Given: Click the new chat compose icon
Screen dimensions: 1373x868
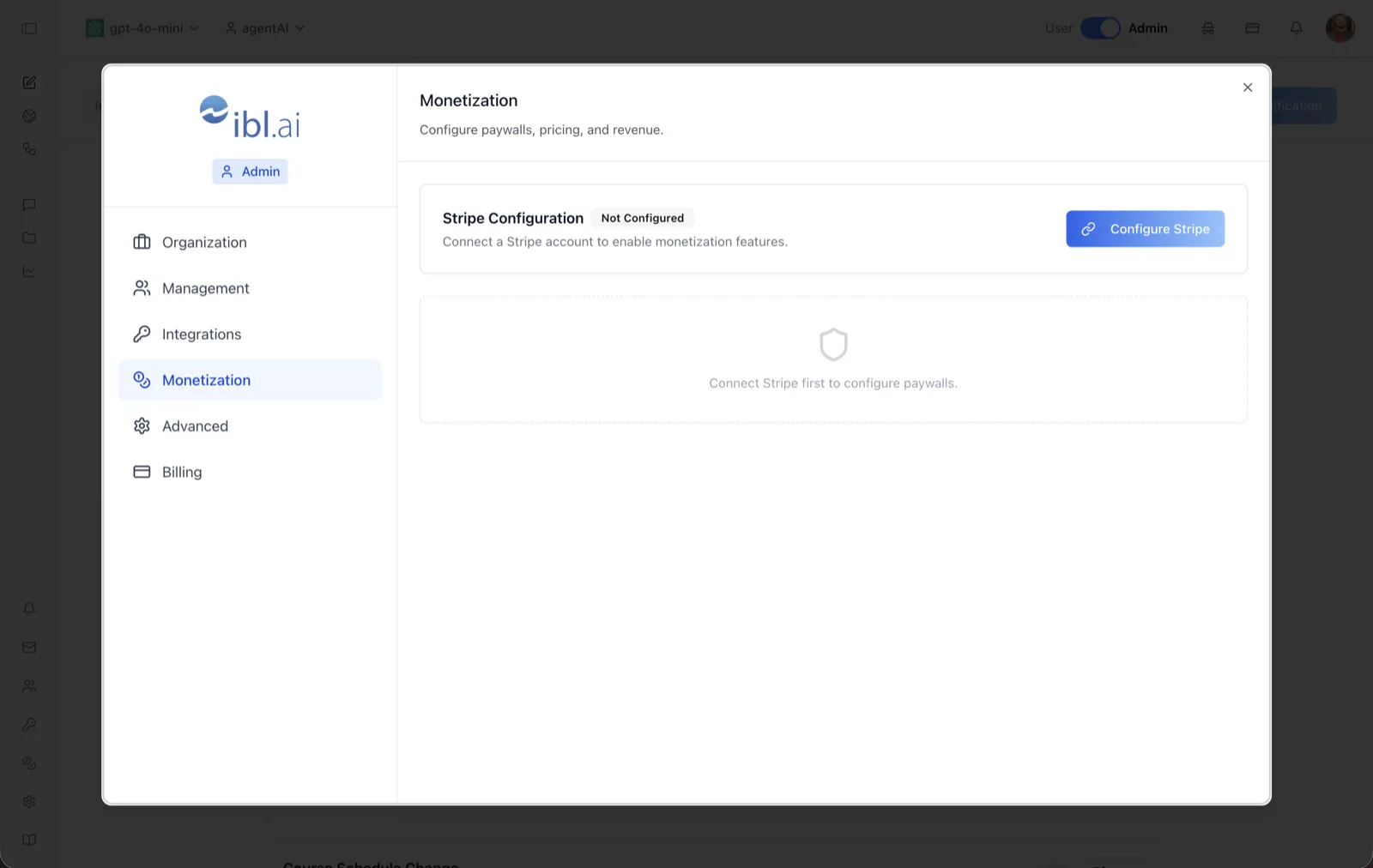Looking at the screenshot, I should (29, 82).
